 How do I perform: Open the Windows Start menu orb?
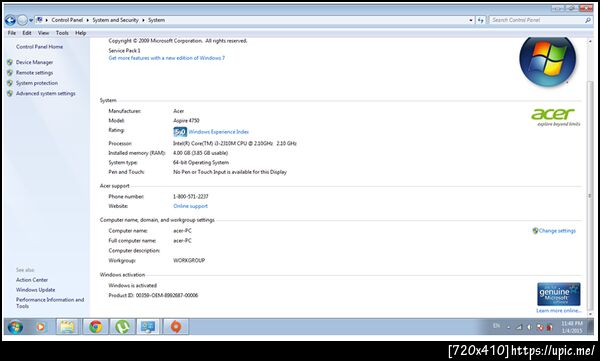(15, 327)
